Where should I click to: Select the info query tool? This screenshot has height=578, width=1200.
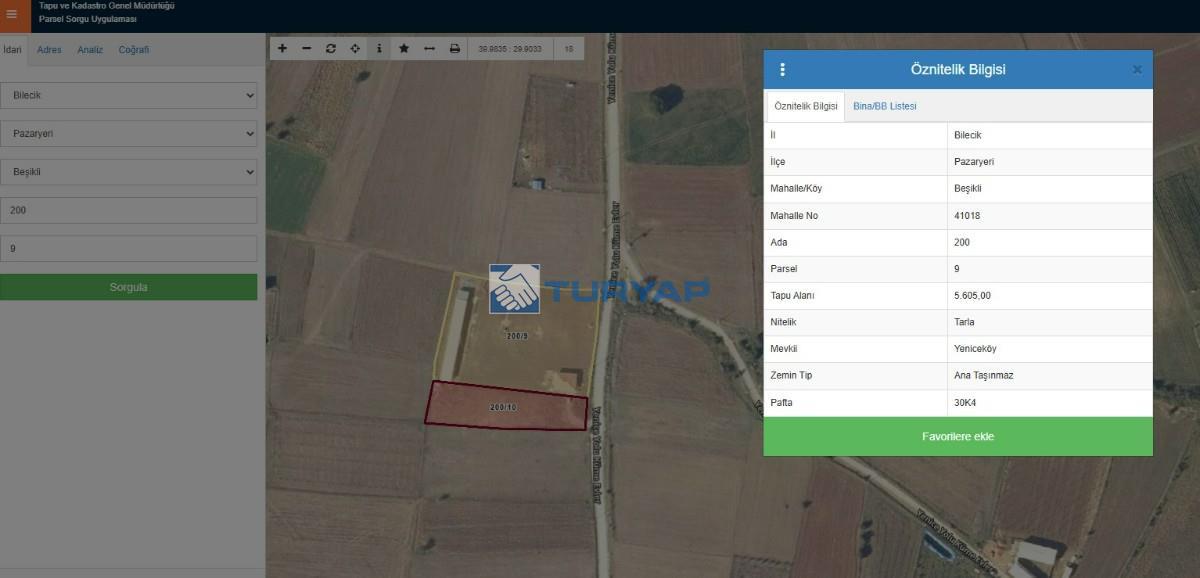379,48
